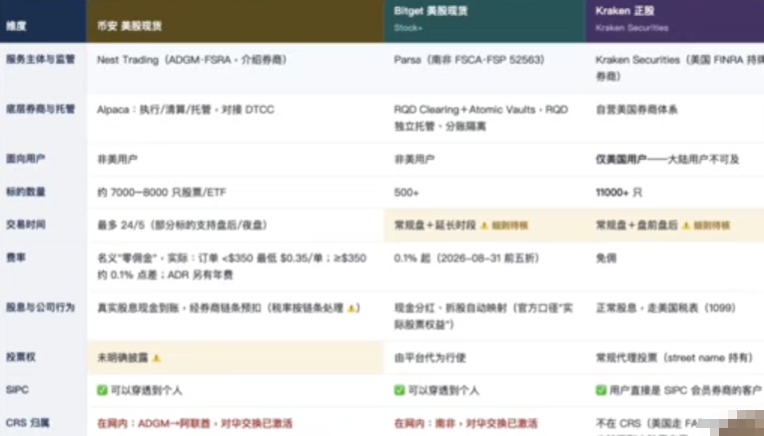The width and height of the screenshot is (764, 436).
Task: Click the 面向用户 row label
Action: pyautogui.click(x=25, y=158)
